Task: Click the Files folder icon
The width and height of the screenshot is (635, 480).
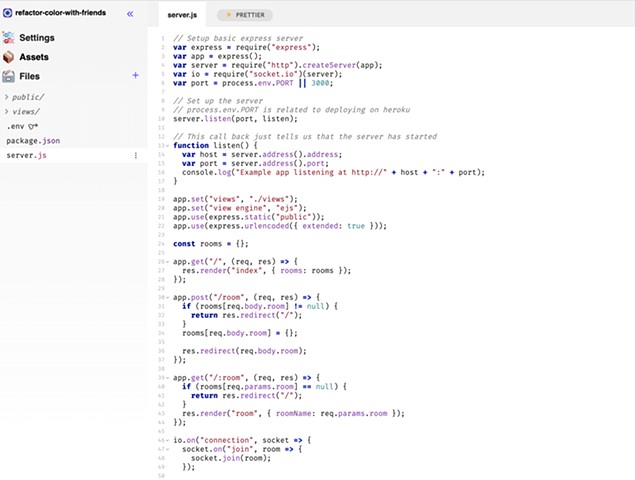Action: 8,76
